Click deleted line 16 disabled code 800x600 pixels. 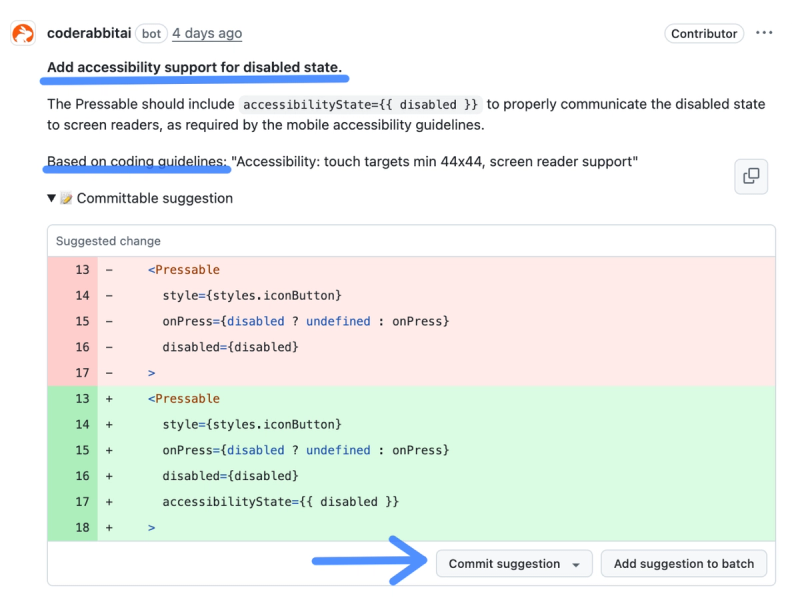pyautogui.click(x=230, y=347)
